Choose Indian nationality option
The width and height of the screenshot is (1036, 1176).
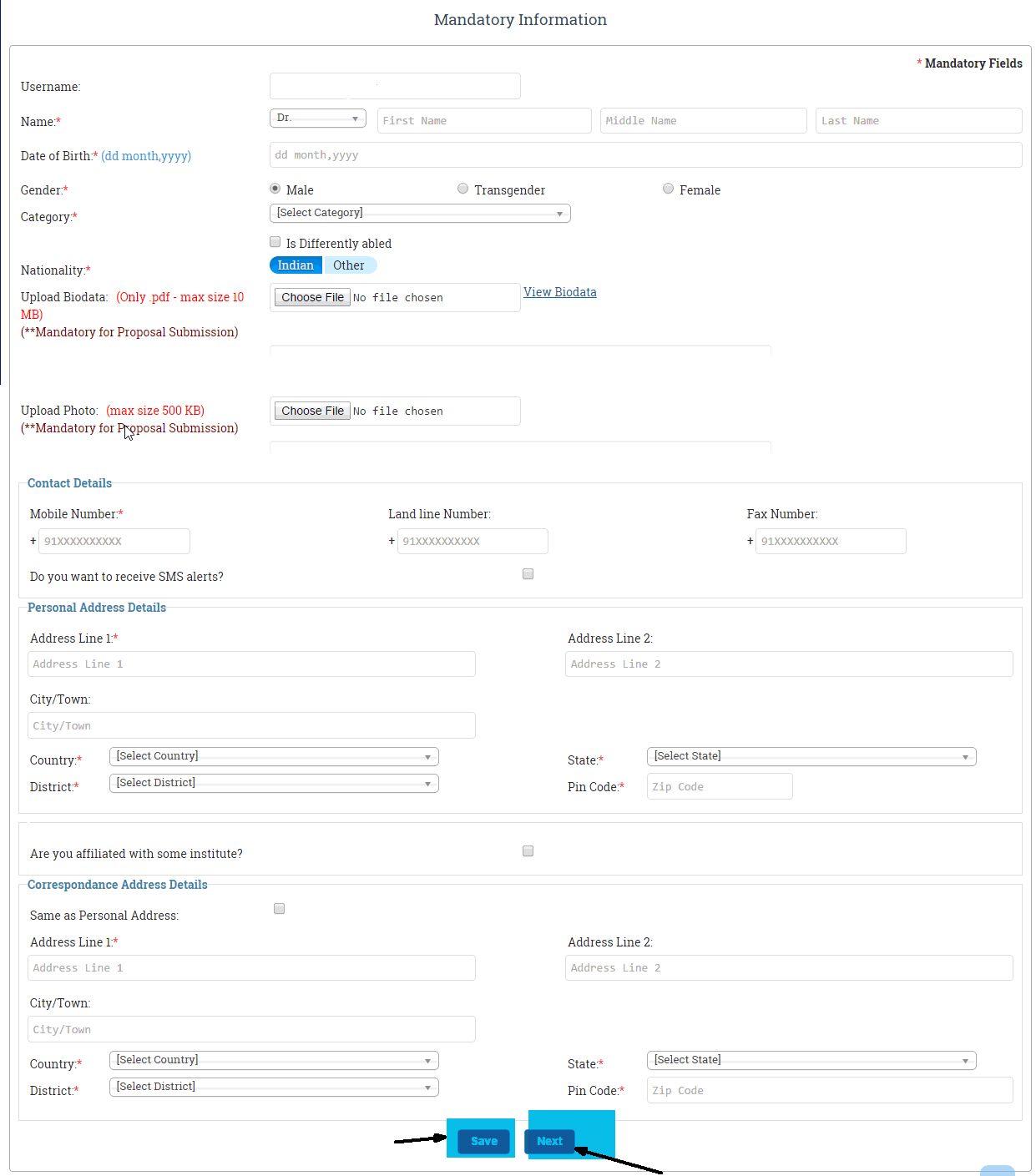(x=296, y=265)
